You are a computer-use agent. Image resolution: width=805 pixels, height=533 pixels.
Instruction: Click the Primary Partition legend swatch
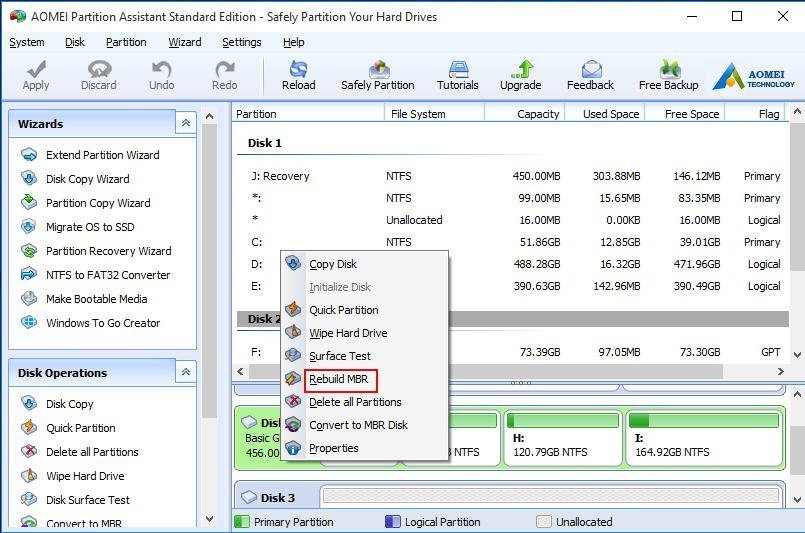tap(241, 522)
